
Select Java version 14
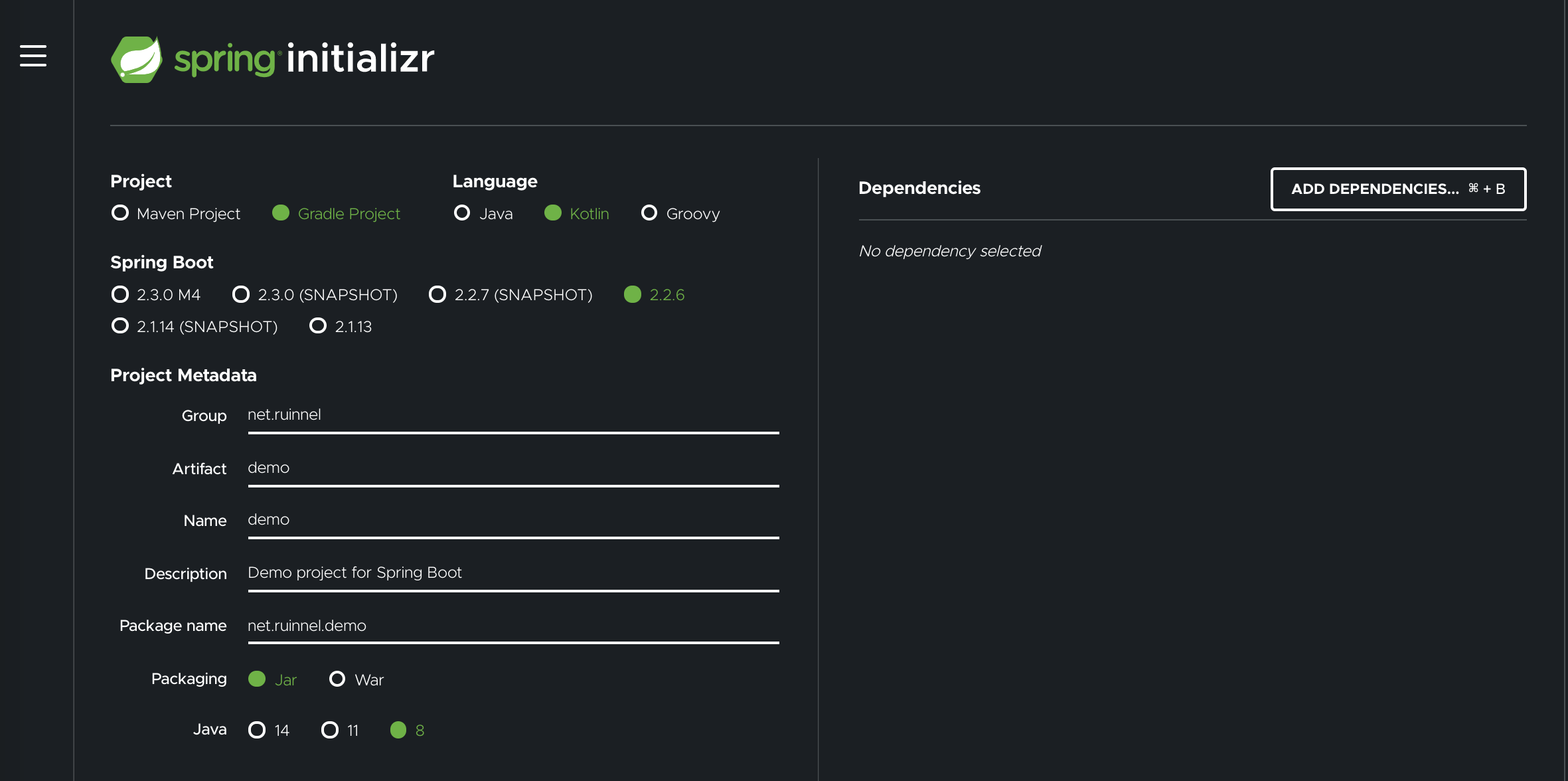[269, 730]
